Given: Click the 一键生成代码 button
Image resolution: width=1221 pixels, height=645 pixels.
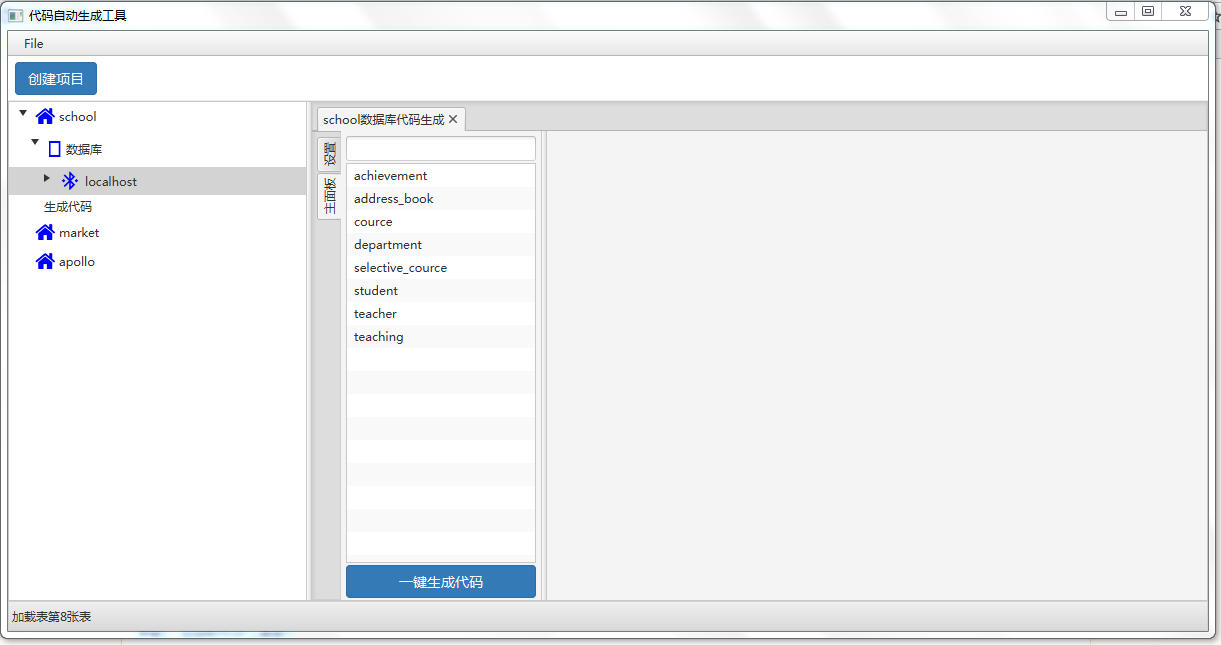Looking at the screenshot, I should 441,582.
